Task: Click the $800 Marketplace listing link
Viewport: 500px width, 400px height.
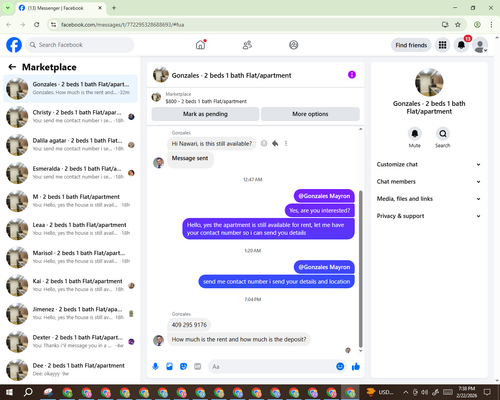Action: [206, 101]
